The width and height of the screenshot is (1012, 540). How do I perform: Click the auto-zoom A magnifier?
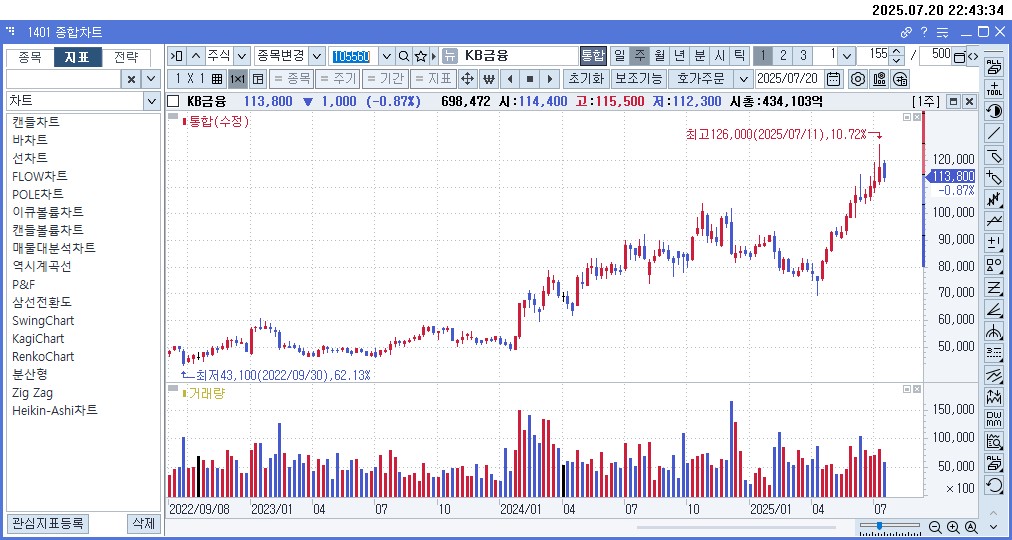[x=970, y=527]
